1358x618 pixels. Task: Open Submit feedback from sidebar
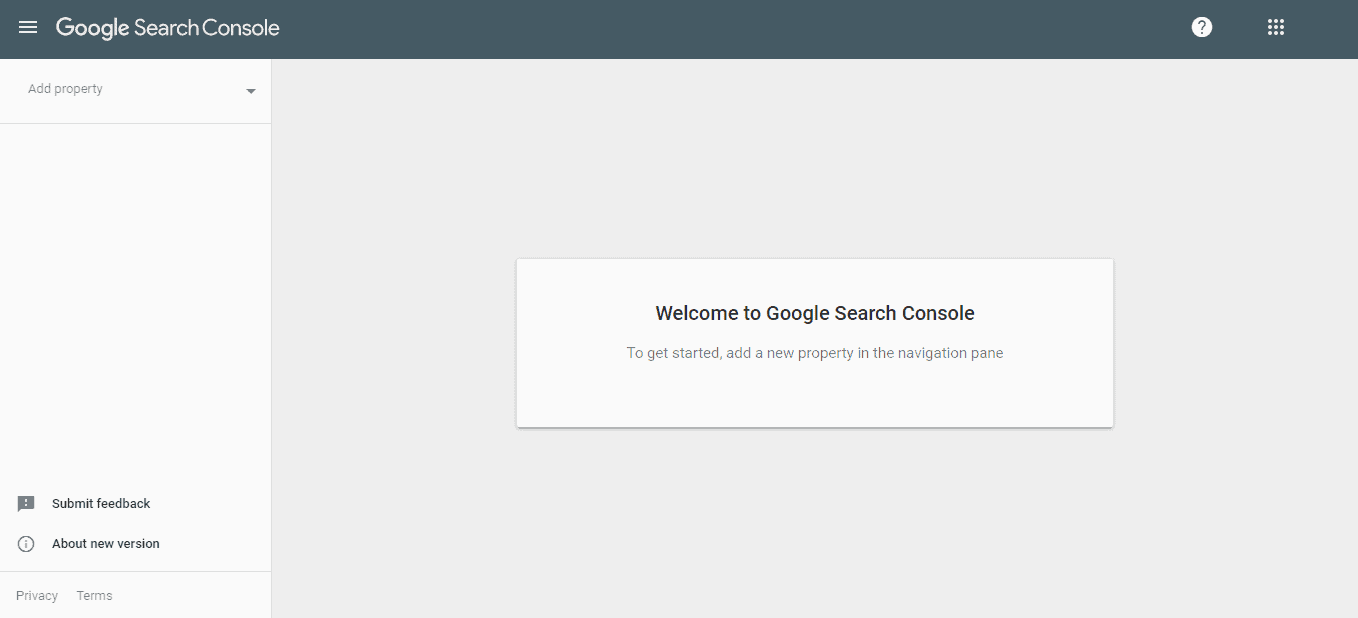tap(101, 504)
